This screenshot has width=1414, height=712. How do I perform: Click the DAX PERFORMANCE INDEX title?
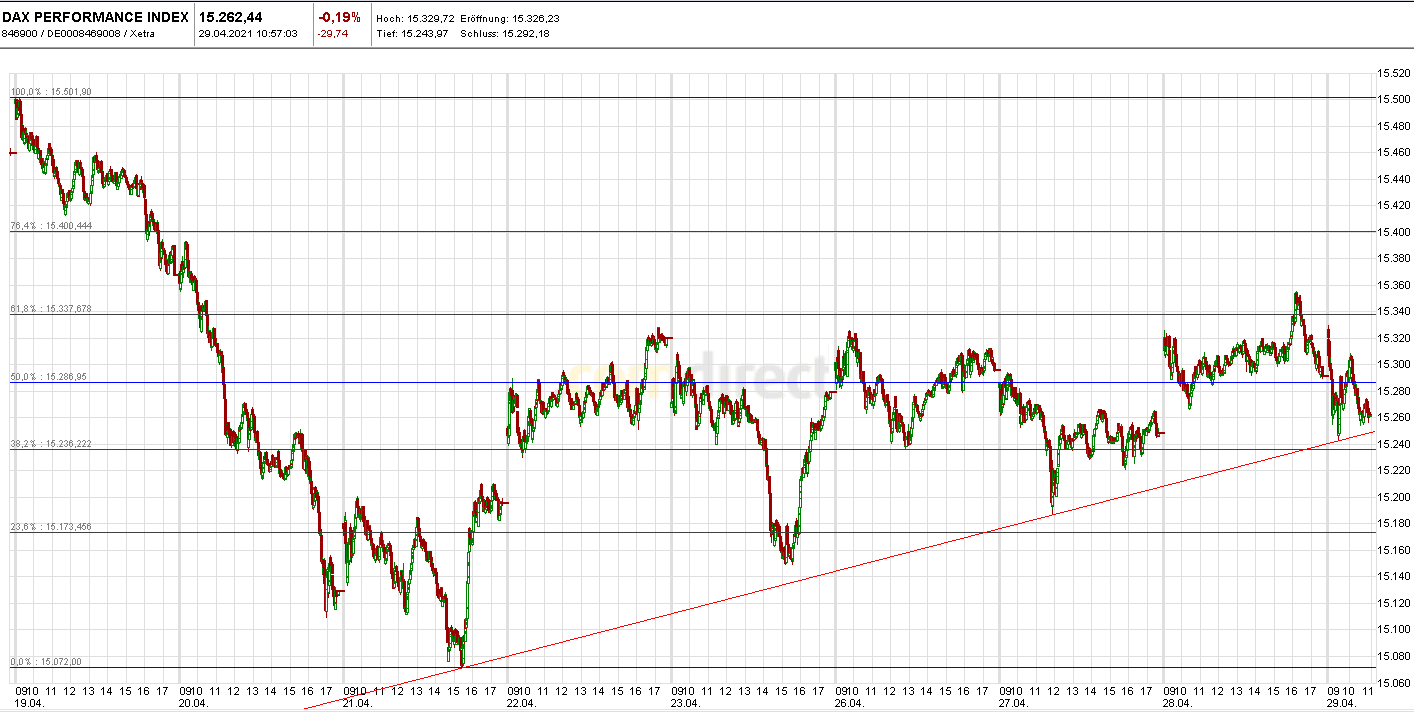[x=96, y=16]
